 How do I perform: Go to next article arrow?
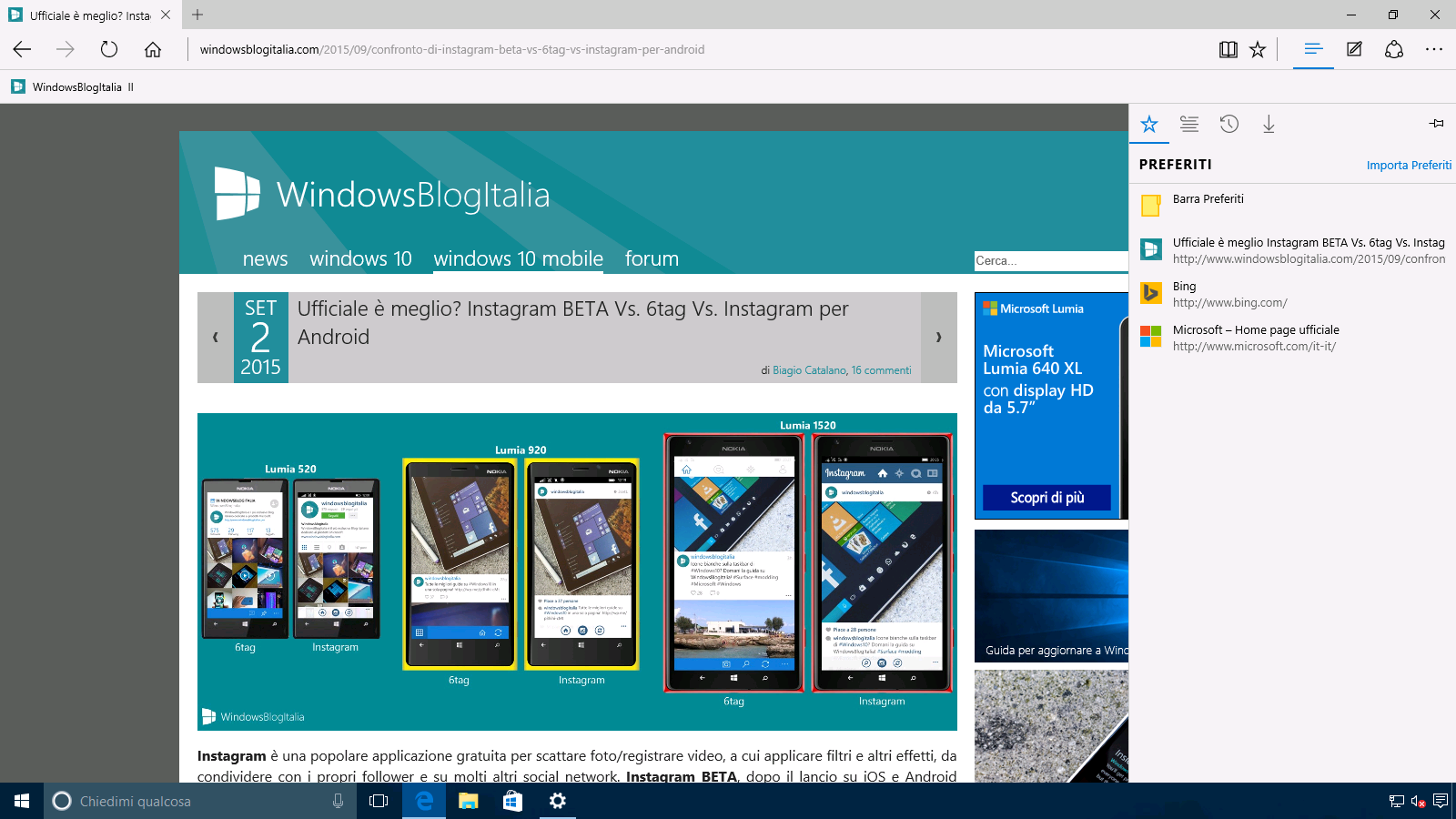938,337
